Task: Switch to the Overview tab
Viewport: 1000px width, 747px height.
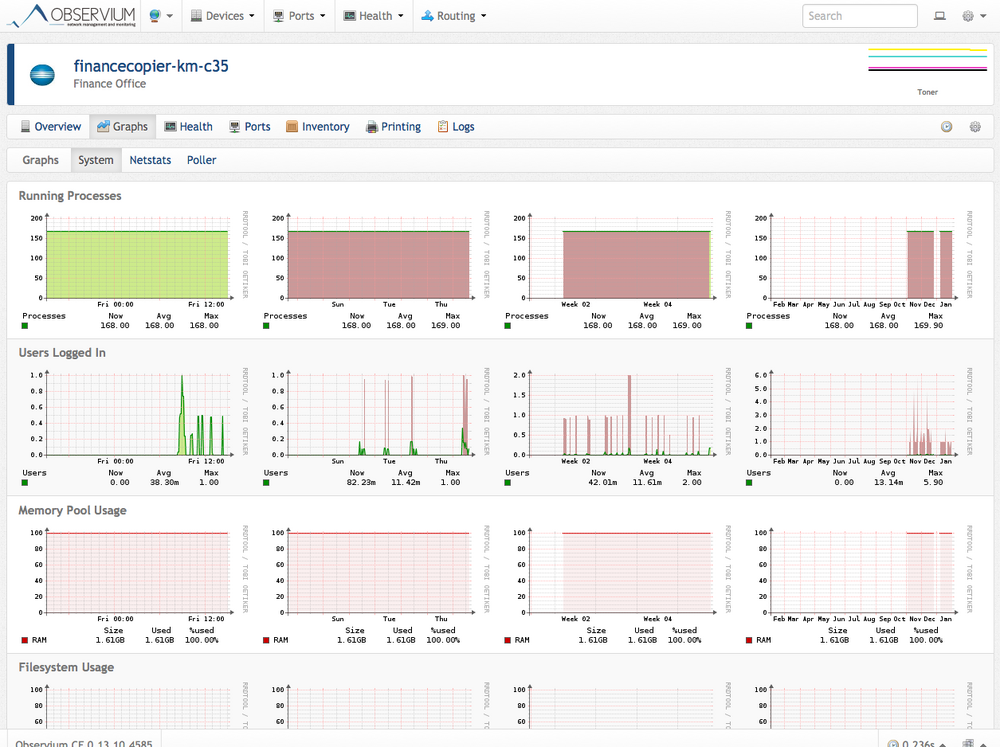Action: coord(51,127)
